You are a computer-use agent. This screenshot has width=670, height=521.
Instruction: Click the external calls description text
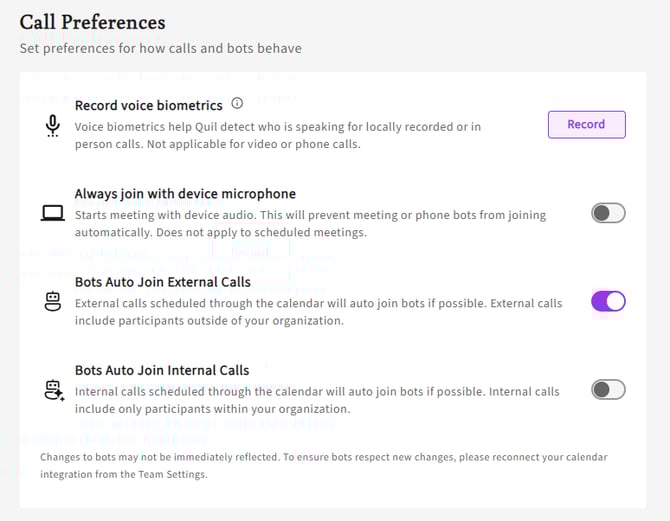pos(318,311)
